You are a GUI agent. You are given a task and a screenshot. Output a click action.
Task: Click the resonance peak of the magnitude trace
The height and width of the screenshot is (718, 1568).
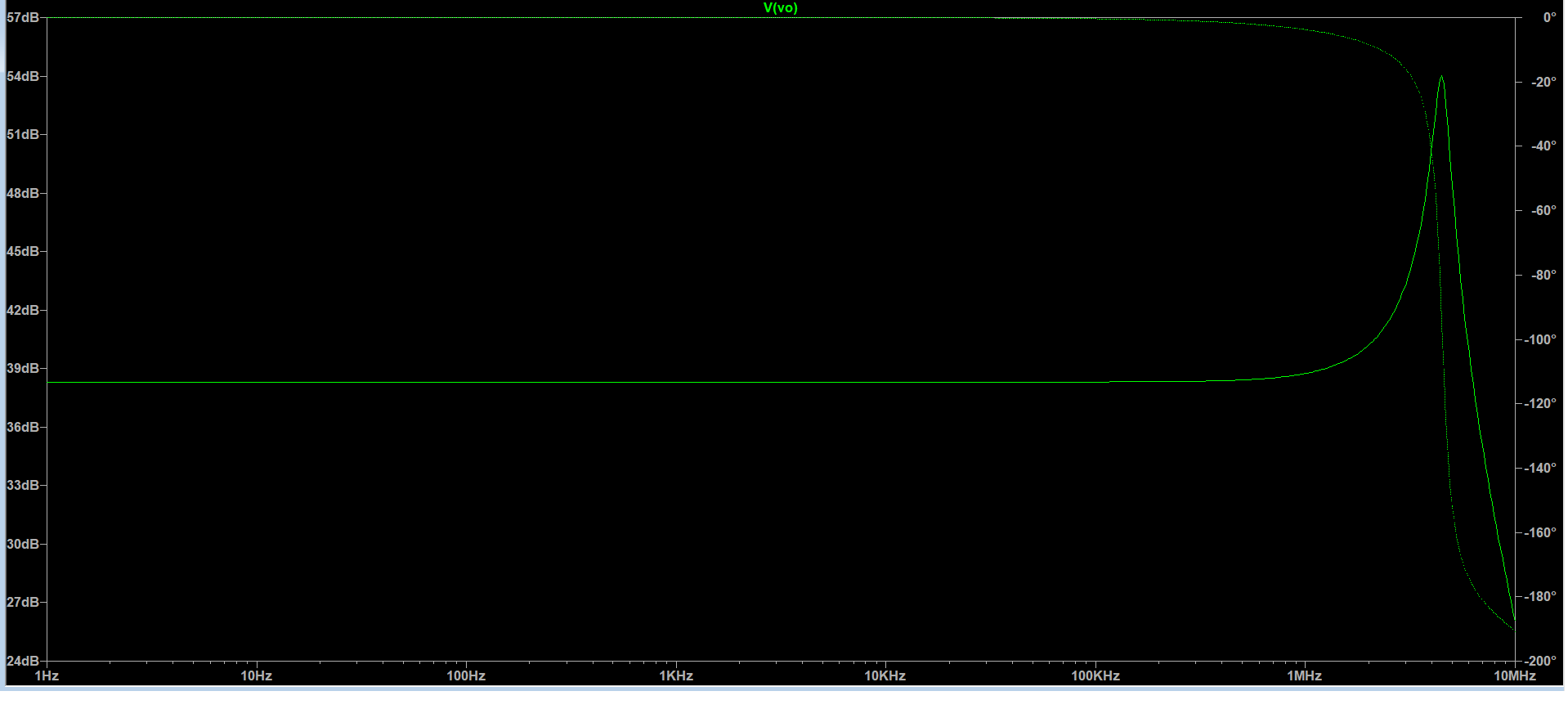coord(1441,77)
